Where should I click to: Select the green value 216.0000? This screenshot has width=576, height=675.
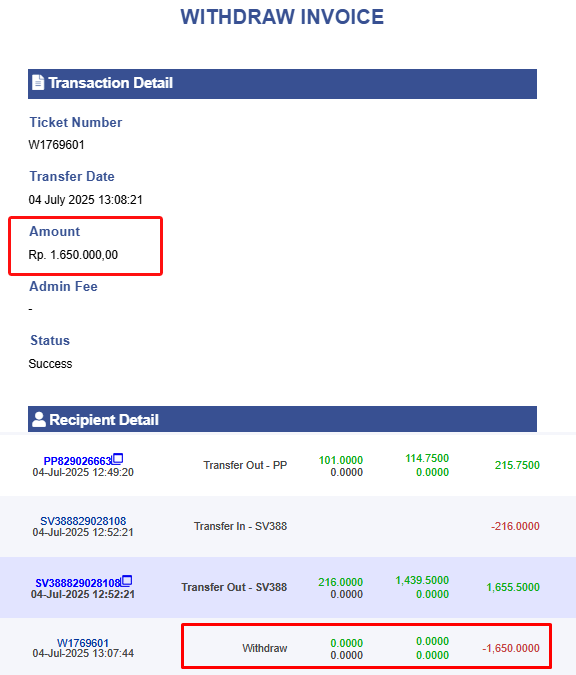tap(341, 582)
